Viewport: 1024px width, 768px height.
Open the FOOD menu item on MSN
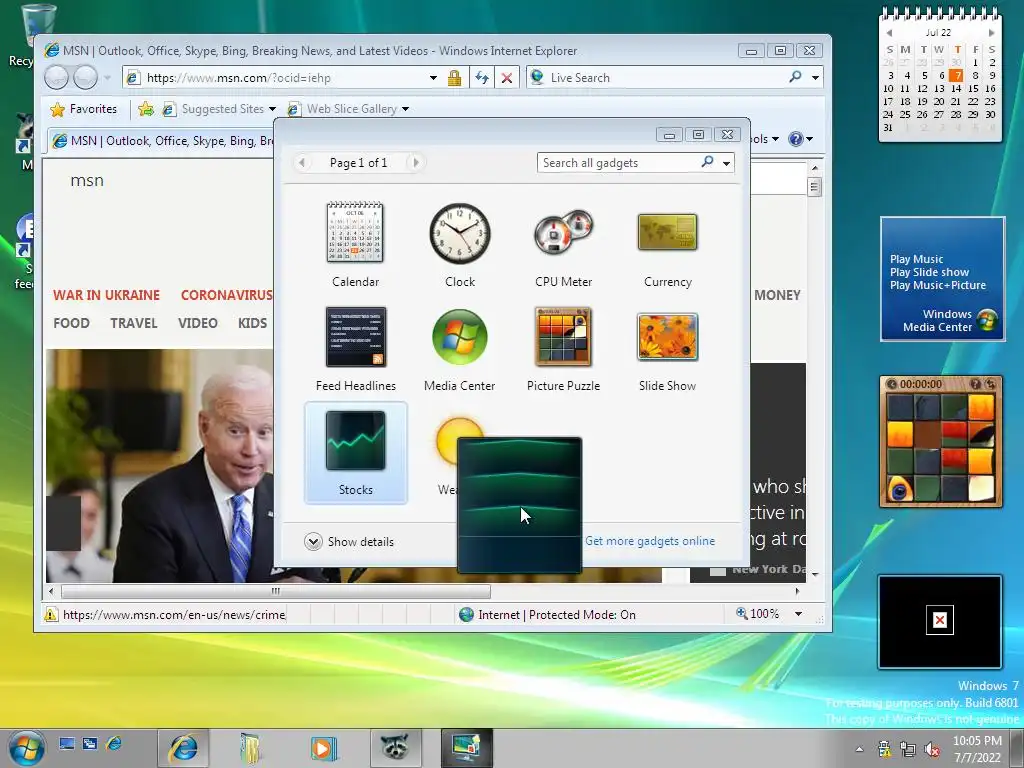(71, 323)
